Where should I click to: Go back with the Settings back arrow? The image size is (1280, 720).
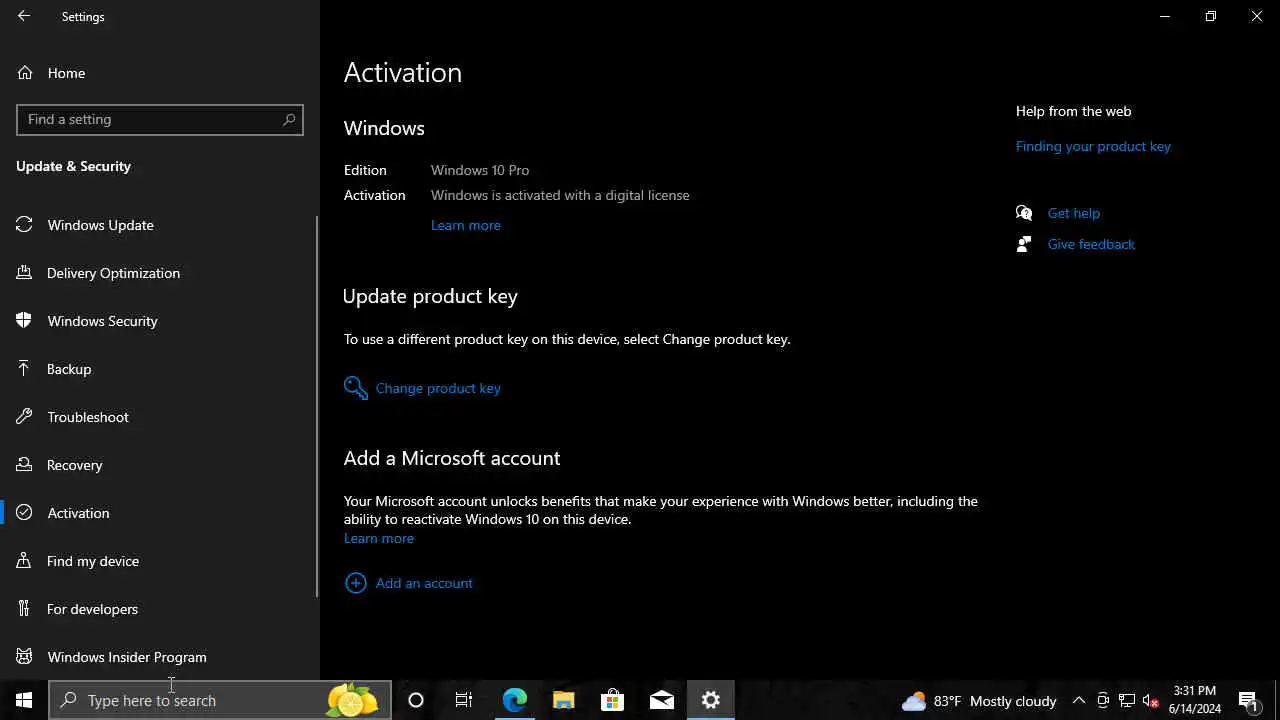coord(24,16)
